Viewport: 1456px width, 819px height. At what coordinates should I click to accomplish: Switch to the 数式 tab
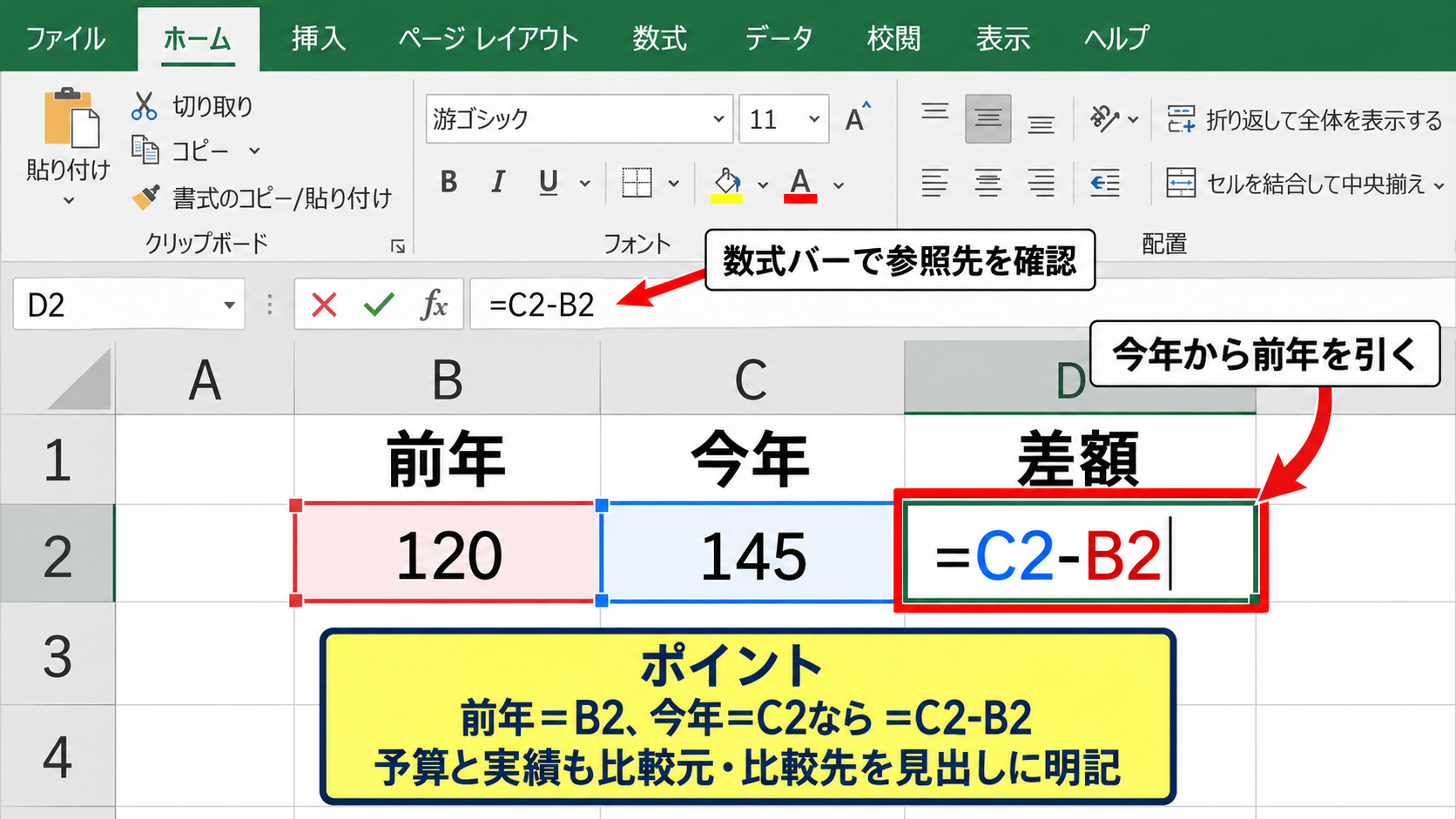pyautogui.click(x=659, y=38)
